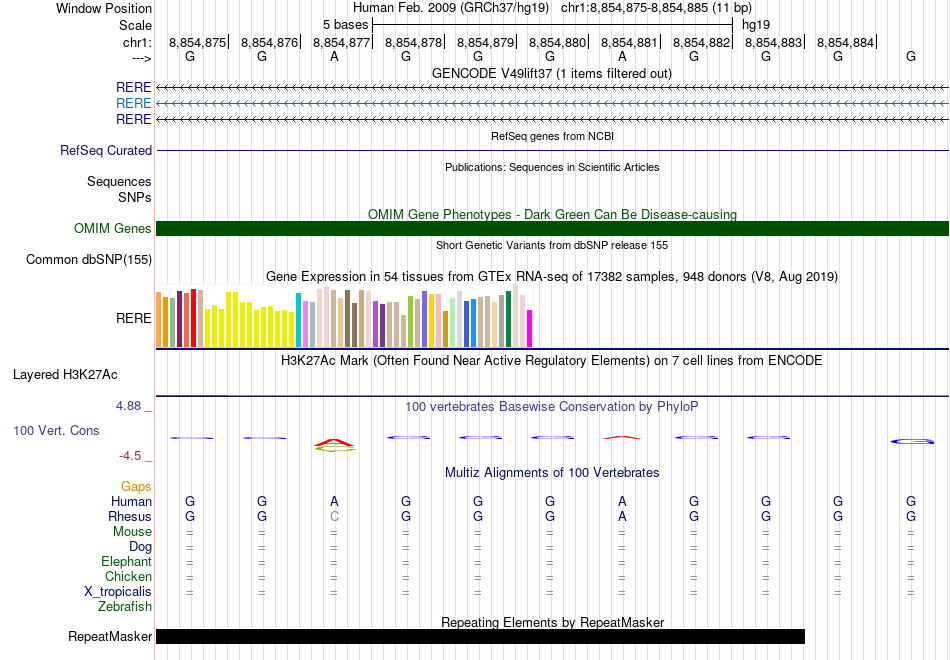Screen dimensions: 950x660
Task: Select the Zebrafish alignment row label
Action: pyautogui.click(x=125, y=606)
